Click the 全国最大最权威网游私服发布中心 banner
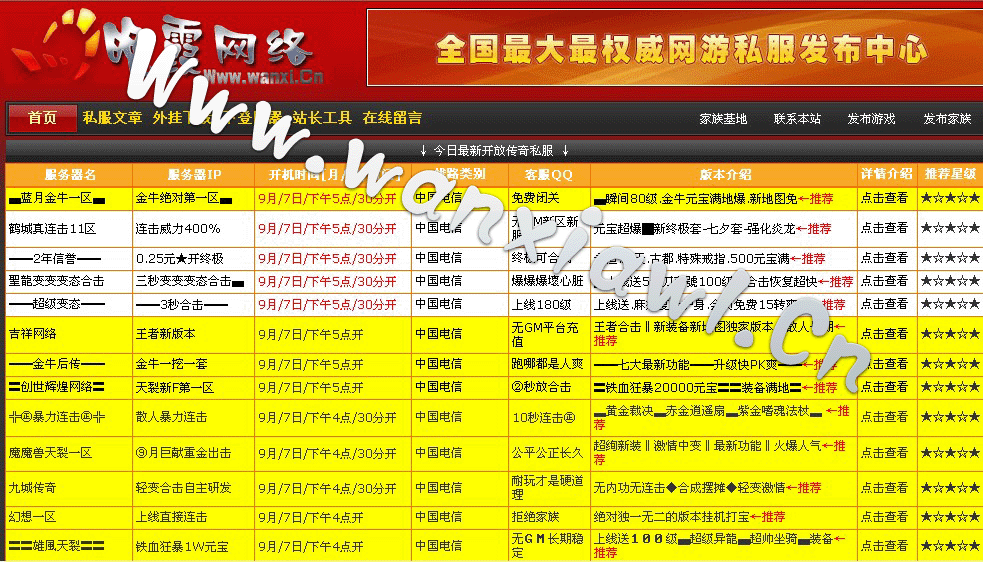The height and width of the screenshot is (562, 983). tap(674, 47)
